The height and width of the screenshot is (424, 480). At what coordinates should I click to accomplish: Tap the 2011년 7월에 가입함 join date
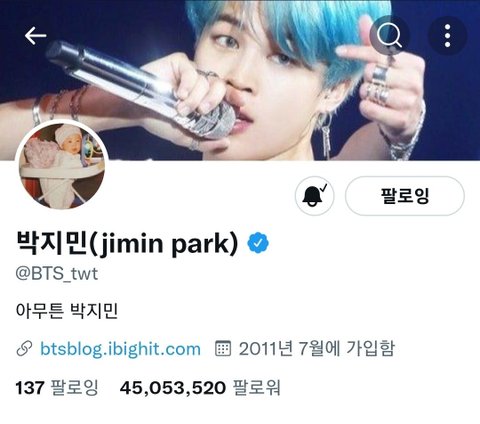coord(316,348)
